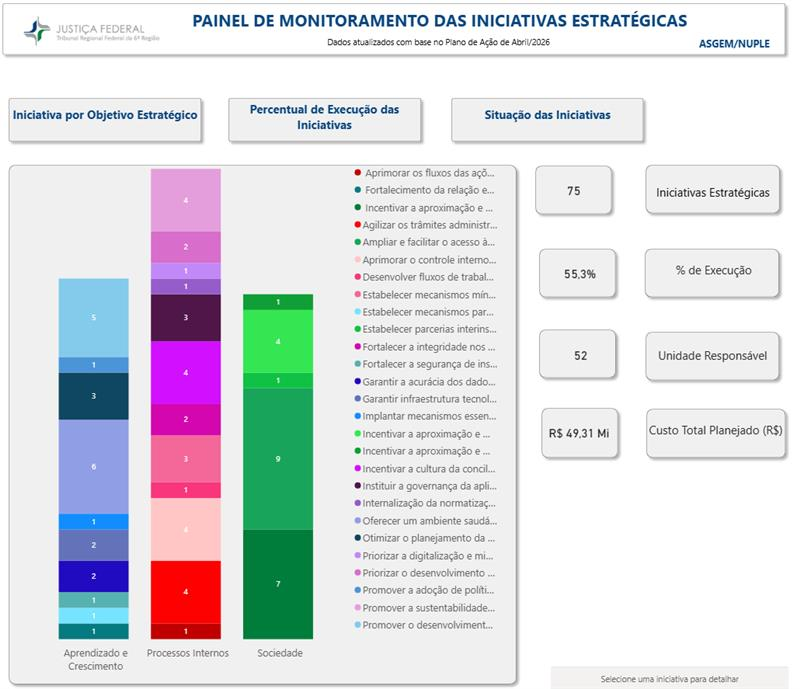Select legend dot Incentivar a cultura da concil
This screenshot has width=800, height=689.
[358, 468]
